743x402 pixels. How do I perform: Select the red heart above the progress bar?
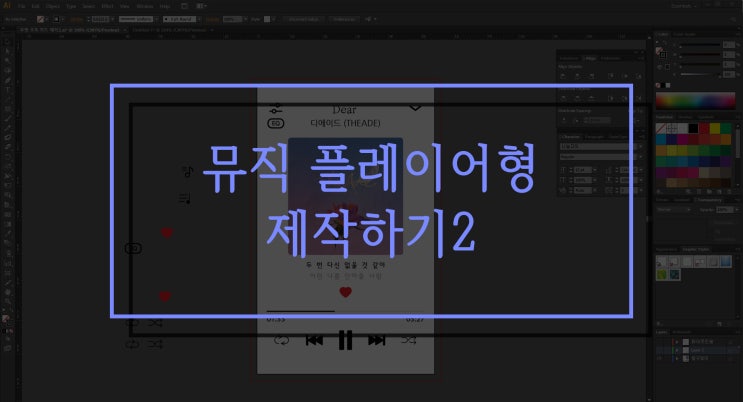click(345, 292)
